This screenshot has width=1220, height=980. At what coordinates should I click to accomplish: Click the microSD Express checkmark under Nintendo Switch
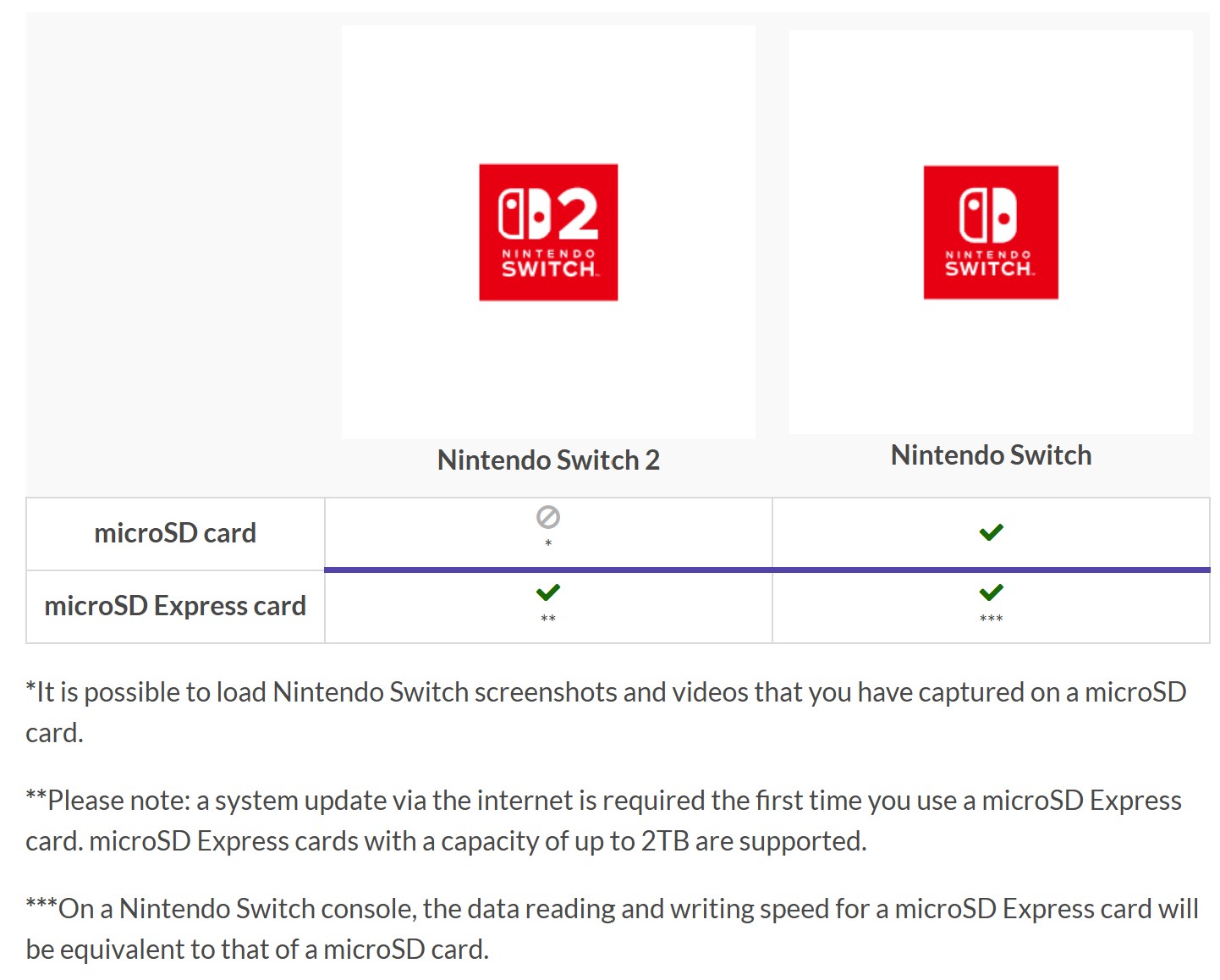pos(991,592)
